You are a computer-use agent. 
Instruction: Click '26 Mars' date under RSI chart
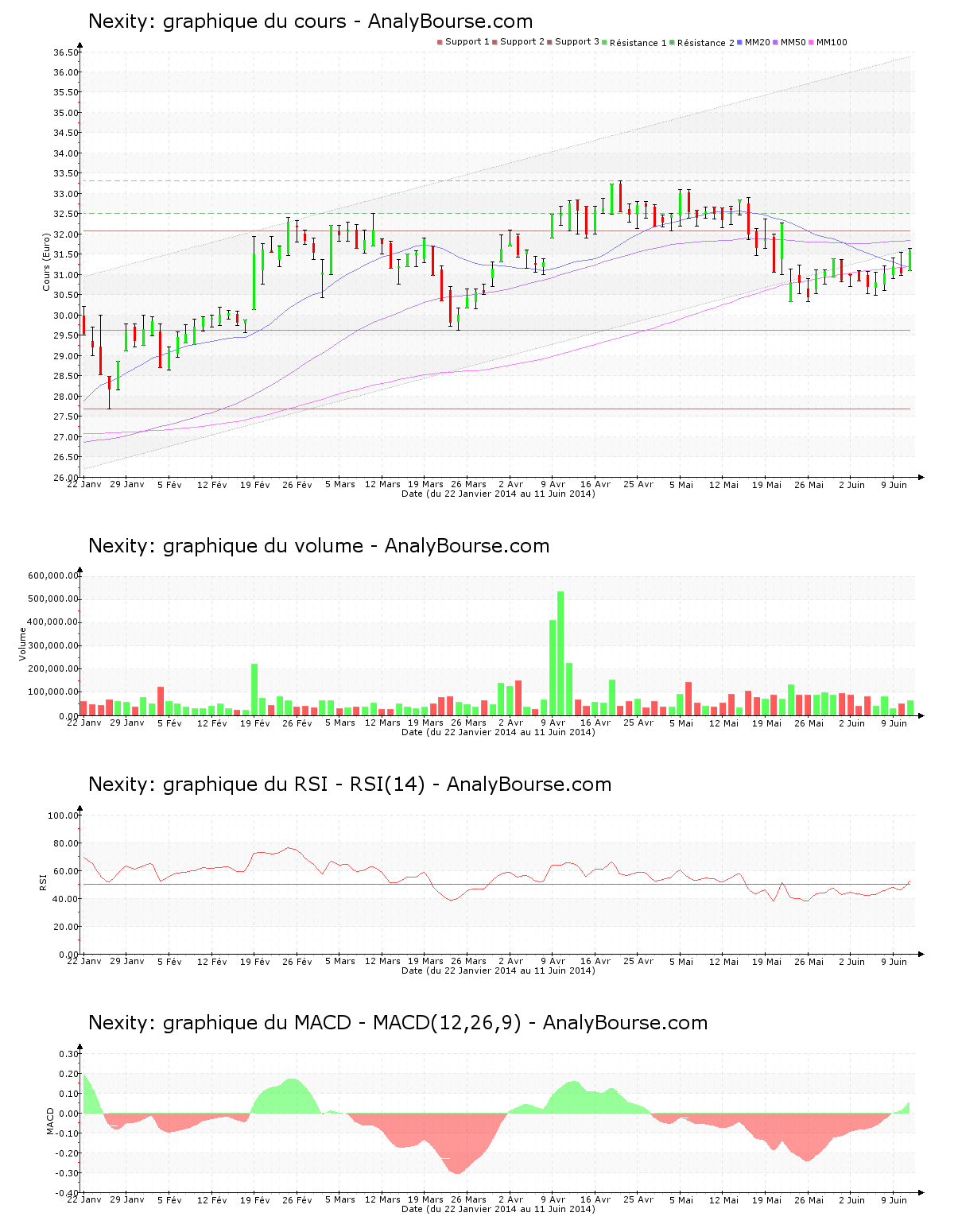(x=468, y=961)
